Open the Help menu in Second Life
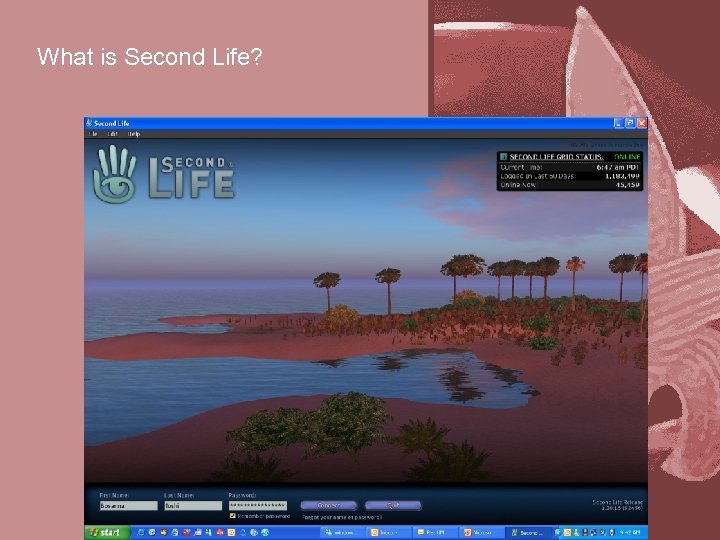 click(134, 134)
